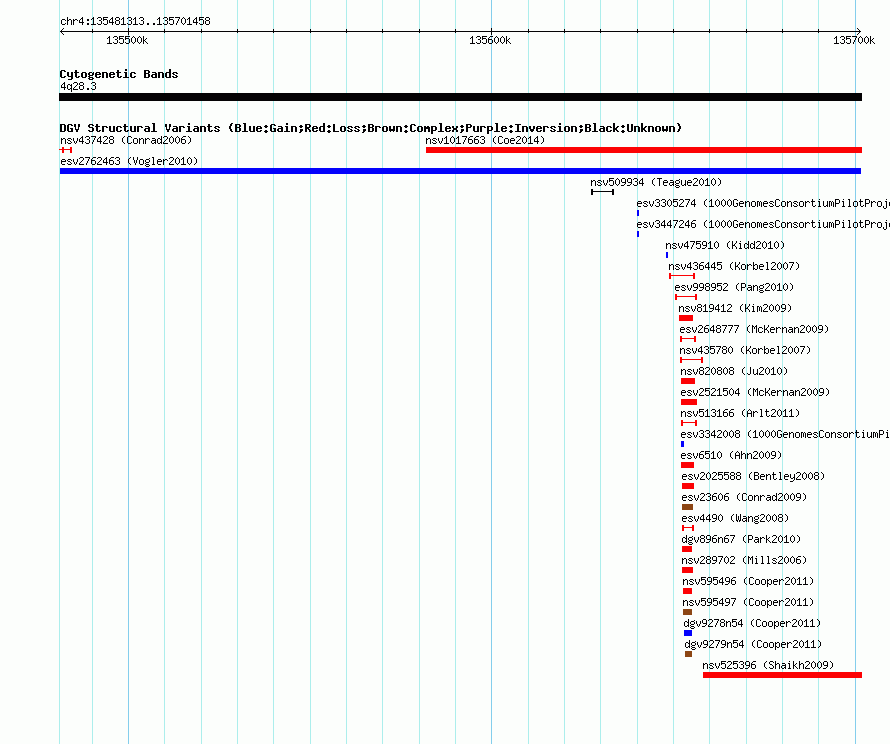Click dgv9278n54 (Cooper2011) label
Screen dimensions: 890x744
click(752, 623)
